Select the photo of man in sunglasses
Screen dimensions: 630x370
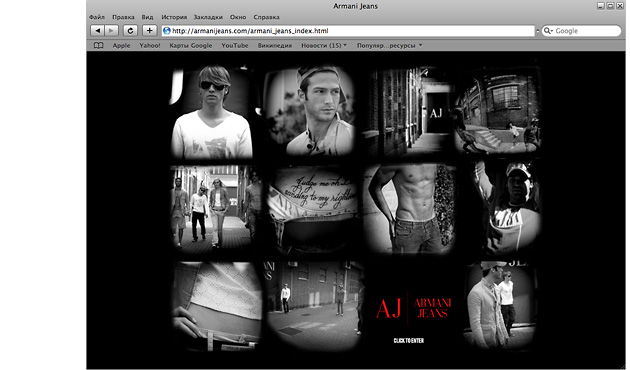pos(212,112)
